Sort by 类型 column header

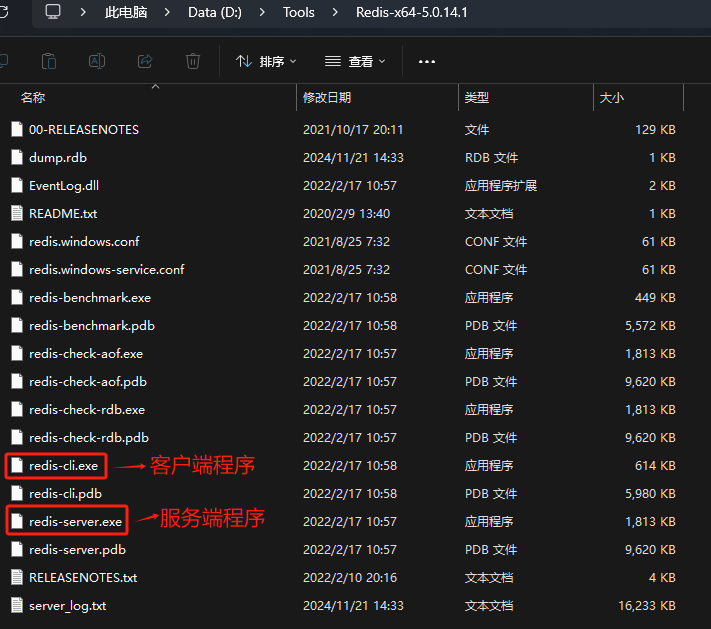(x=477, y=98)
